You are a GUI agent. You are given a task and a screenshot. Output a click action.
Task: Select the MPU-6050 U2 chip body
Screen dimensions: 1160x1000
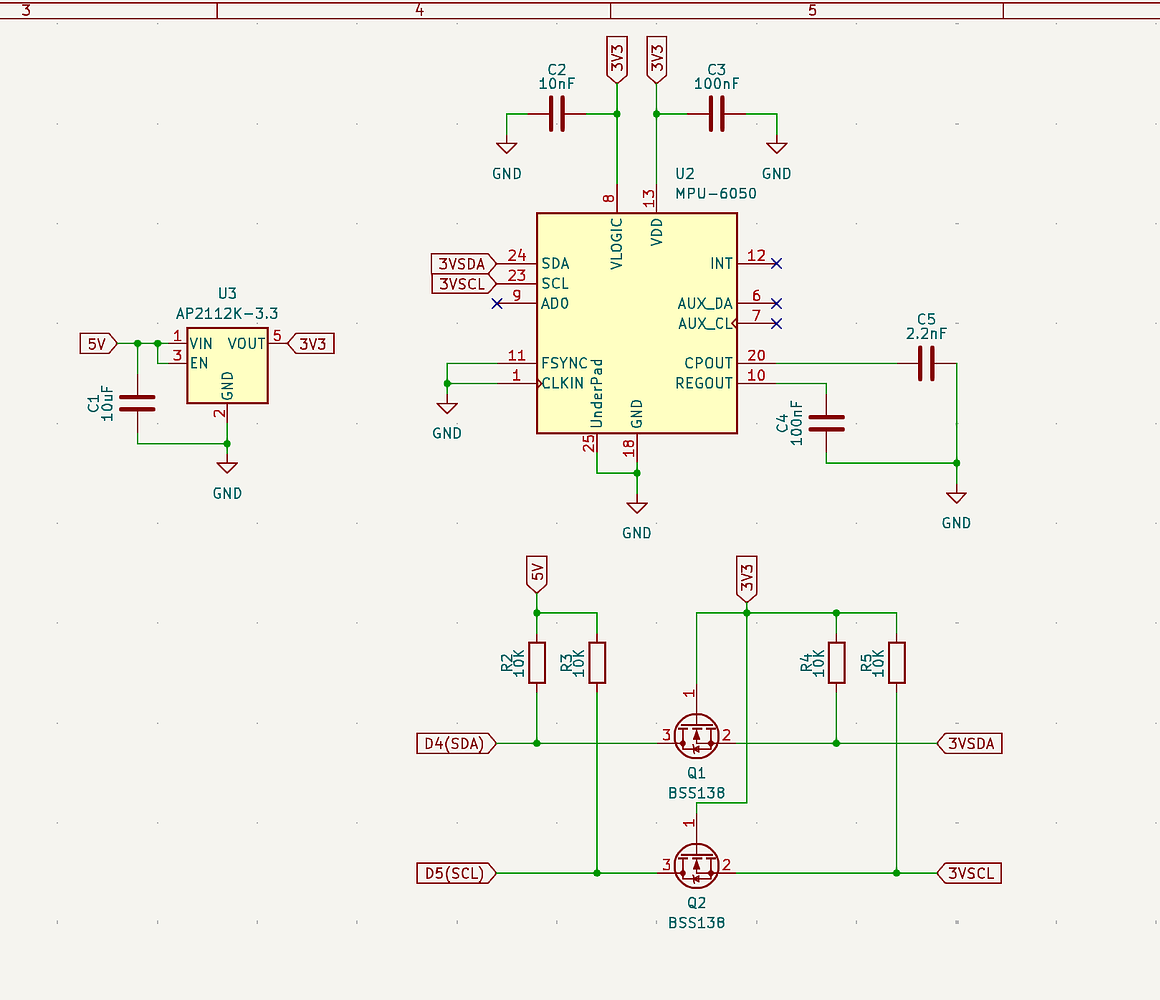pyautogui.click(x=636, y=323)
